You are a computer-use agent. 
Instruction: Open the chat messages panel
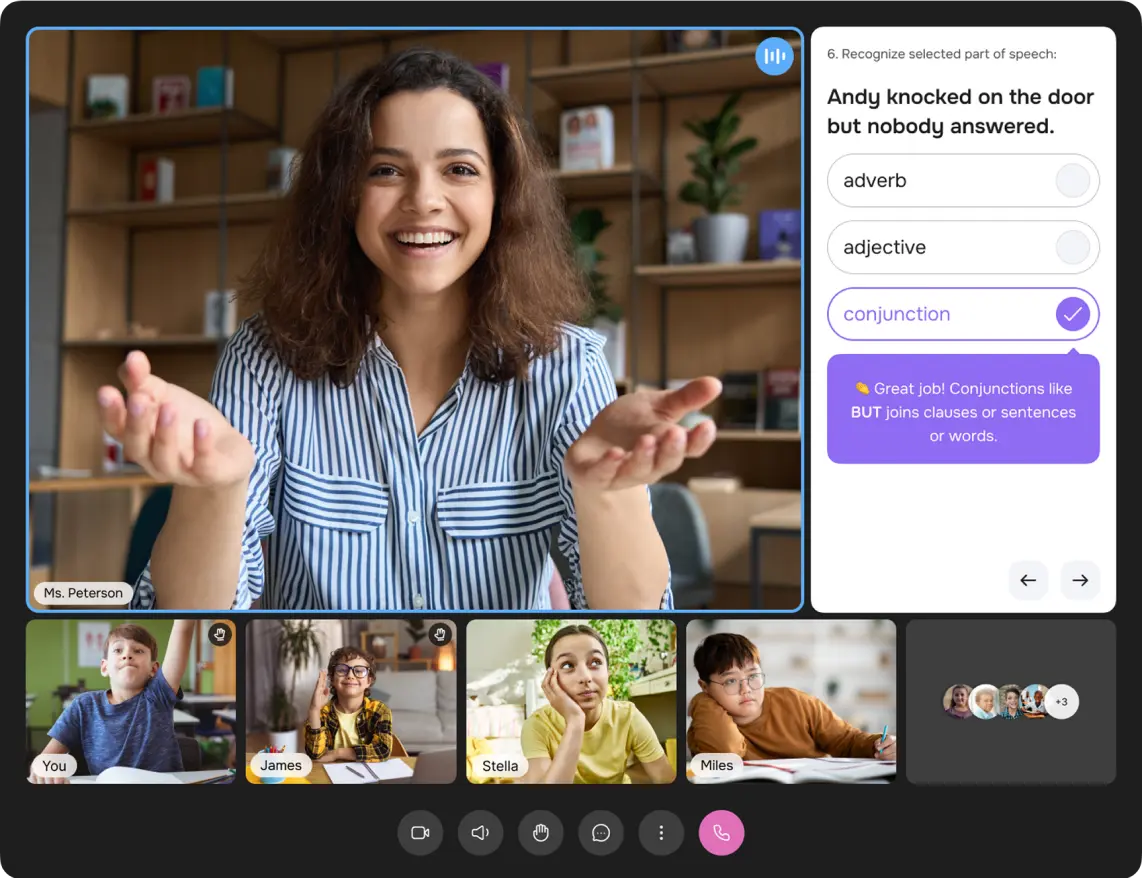click(x=601, y=833)
